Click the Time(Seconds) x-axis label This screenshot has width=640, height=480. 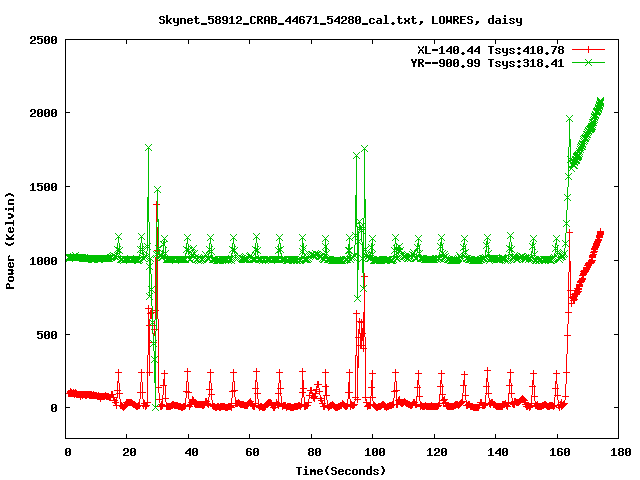pyautogui.click(x=340, y=471)
